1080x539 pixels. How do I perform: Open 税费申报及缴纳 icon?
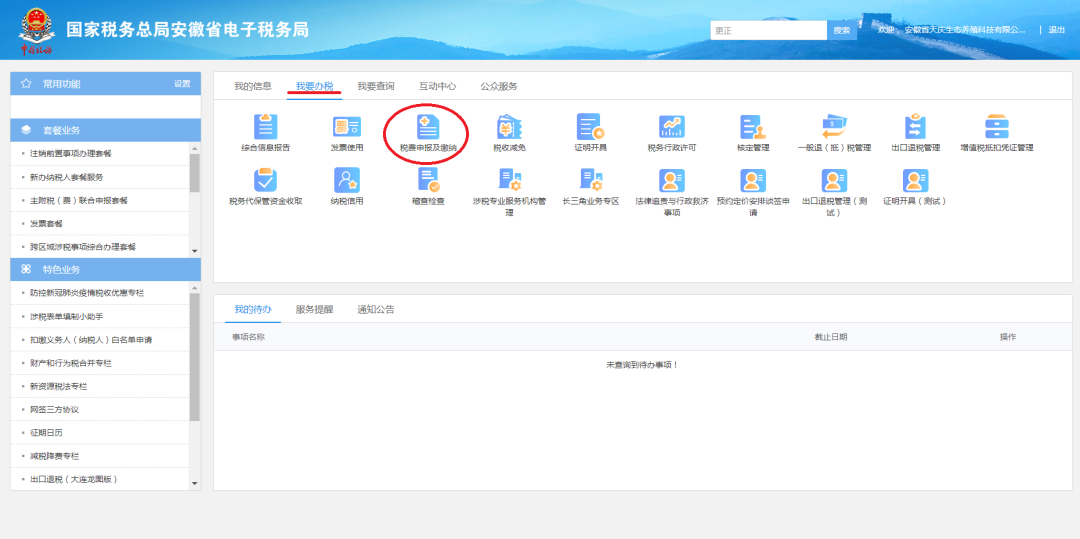coord(428,127)
